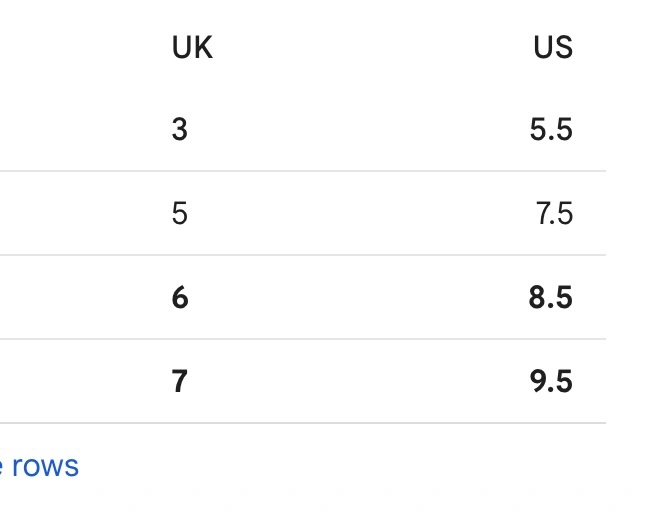Viewport: 662px width, 512px height.
Task: Click the divider line below the 7.5 row
Action: [303, 255]
